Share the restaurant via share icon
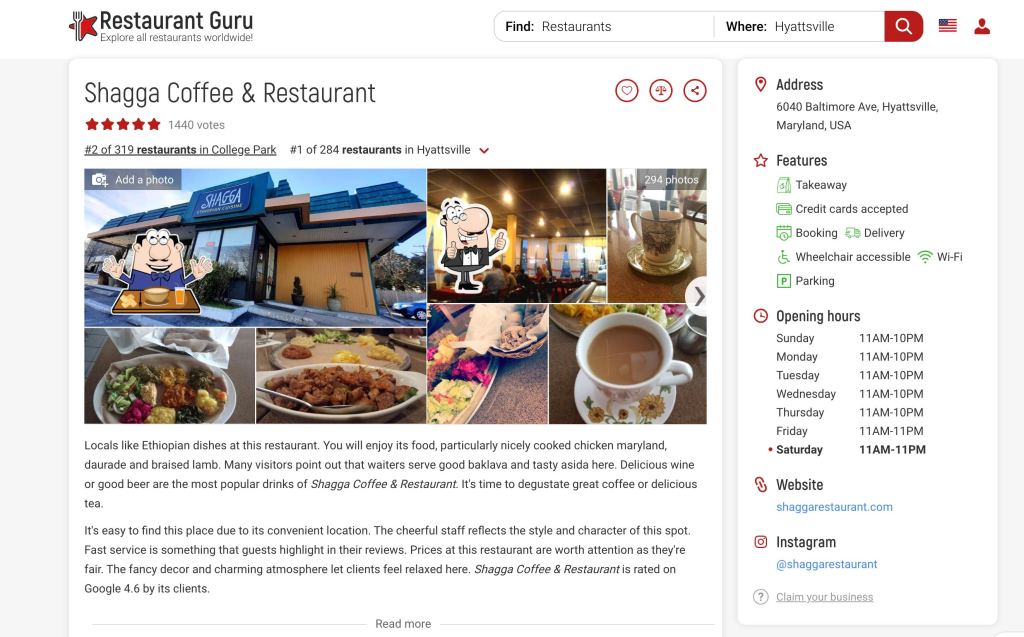 (694, 91)
